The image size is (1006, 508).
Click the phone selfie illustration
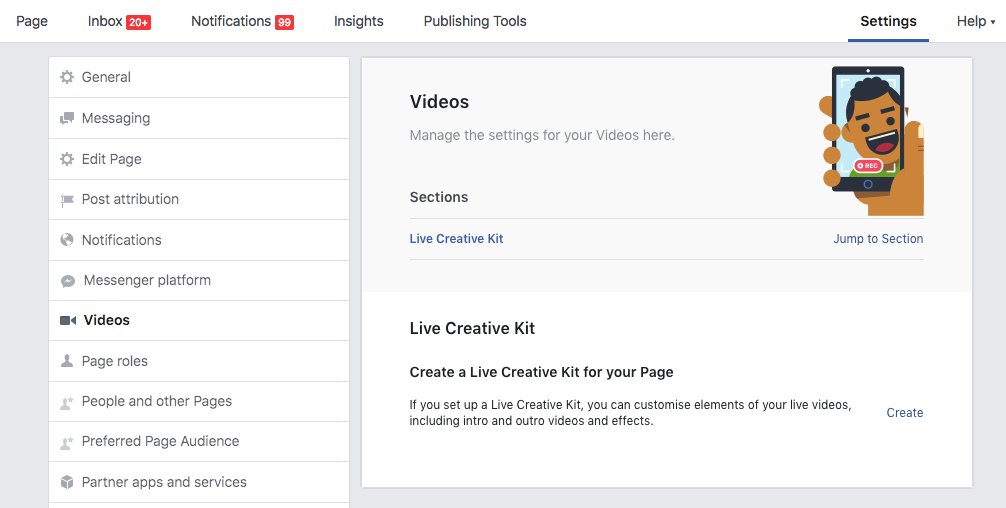[x=871, y=140]
